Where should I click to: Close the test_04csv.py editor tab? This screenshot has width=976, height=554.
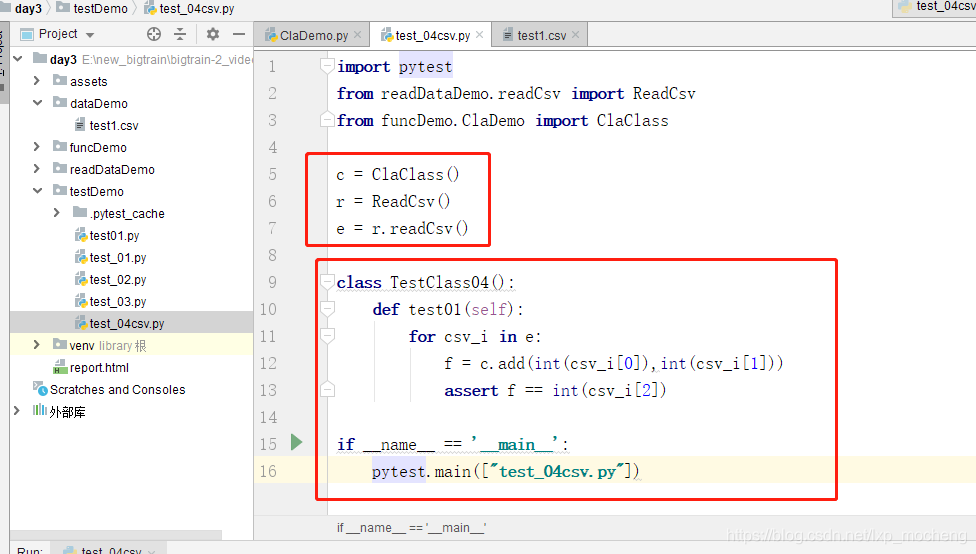(x=480, y=35)
